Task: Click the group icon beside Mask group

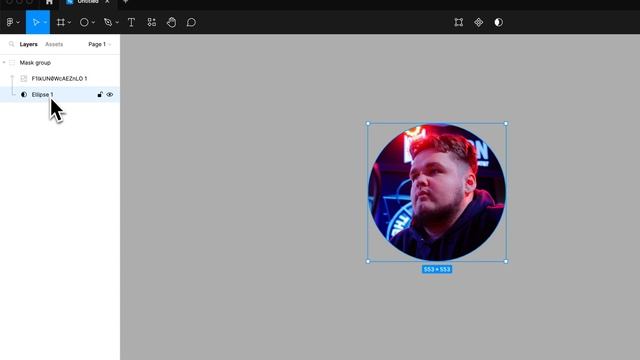Action: 12,62
